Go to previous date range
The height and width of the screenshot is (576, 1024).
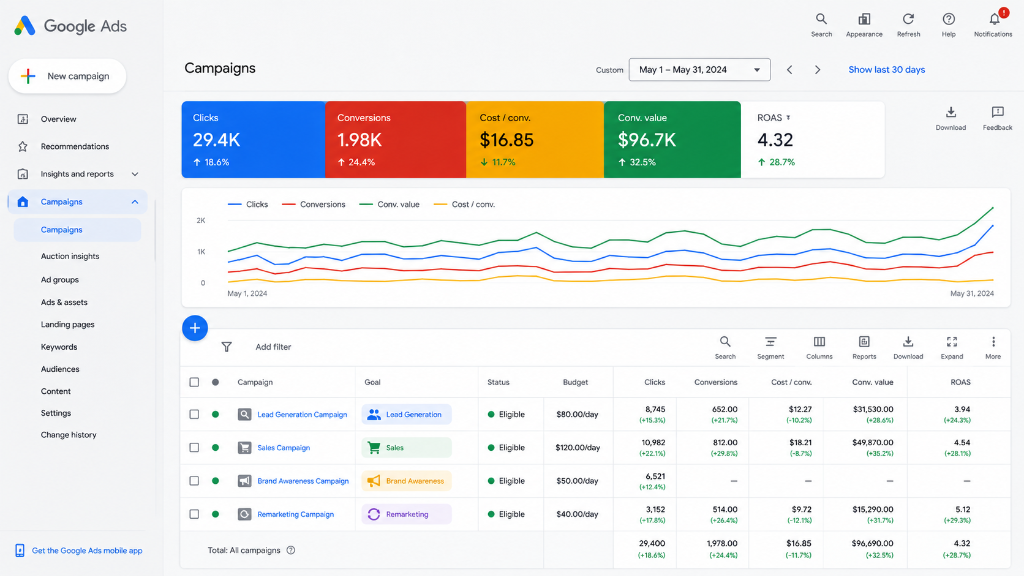790,70
